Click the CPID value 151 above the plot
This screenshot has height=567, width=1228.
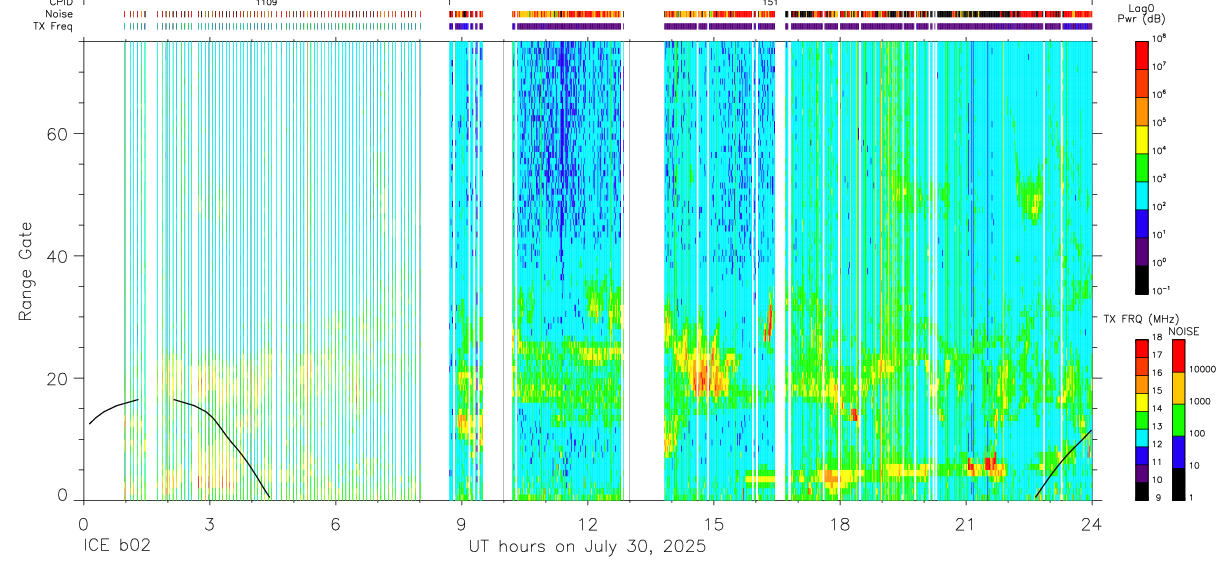(770, 3)
